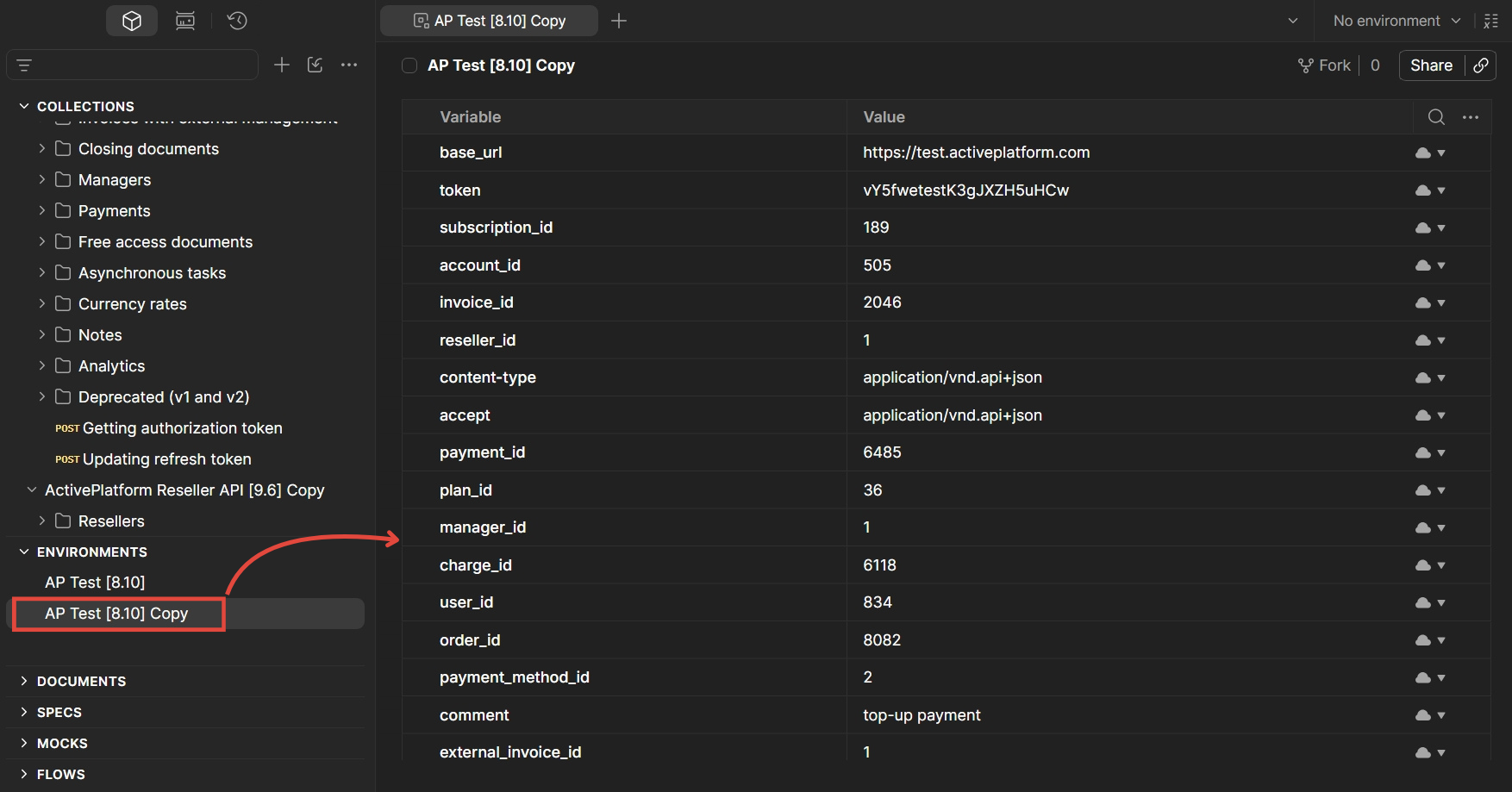Click the cloud icon in the accept row

pos(1423,415)
